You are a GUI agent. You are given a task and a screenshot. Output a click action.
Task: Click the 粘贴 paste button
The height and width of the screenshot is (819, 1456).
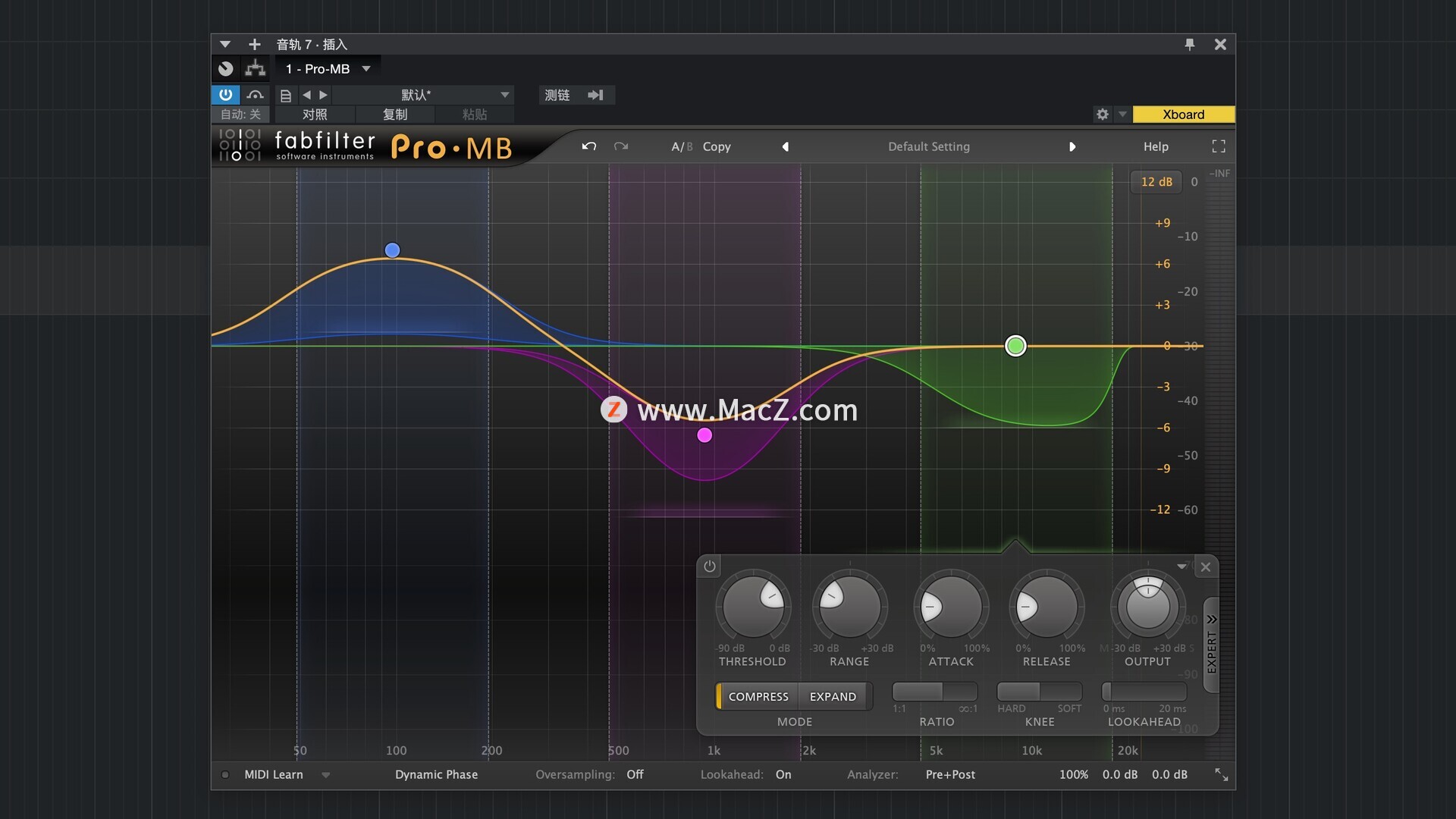[475, 115]
